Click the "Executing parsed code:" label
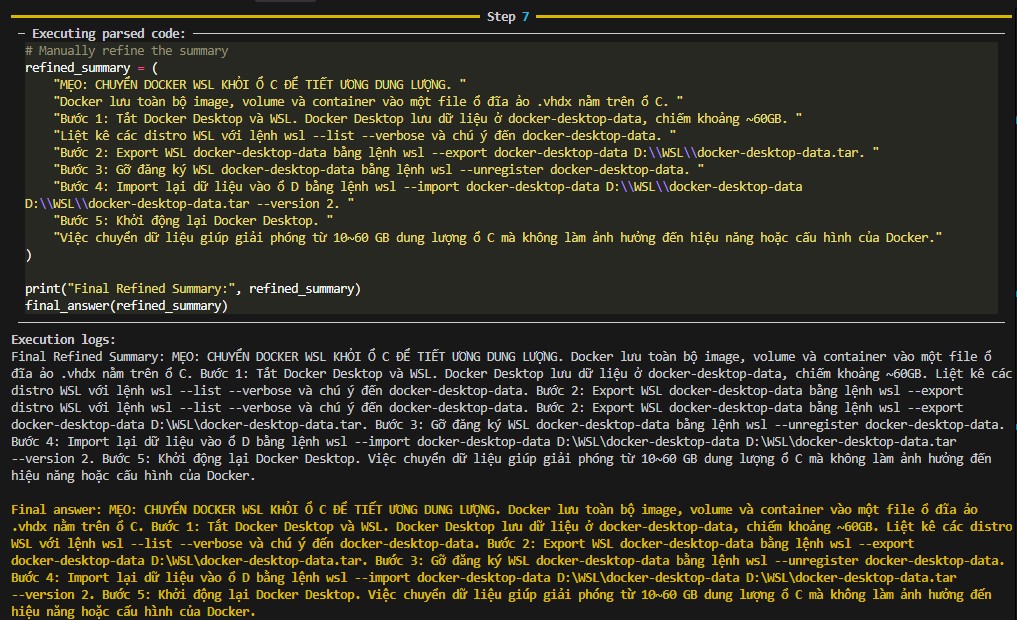Screen dimensions: 1017x620 pos(108,34)
